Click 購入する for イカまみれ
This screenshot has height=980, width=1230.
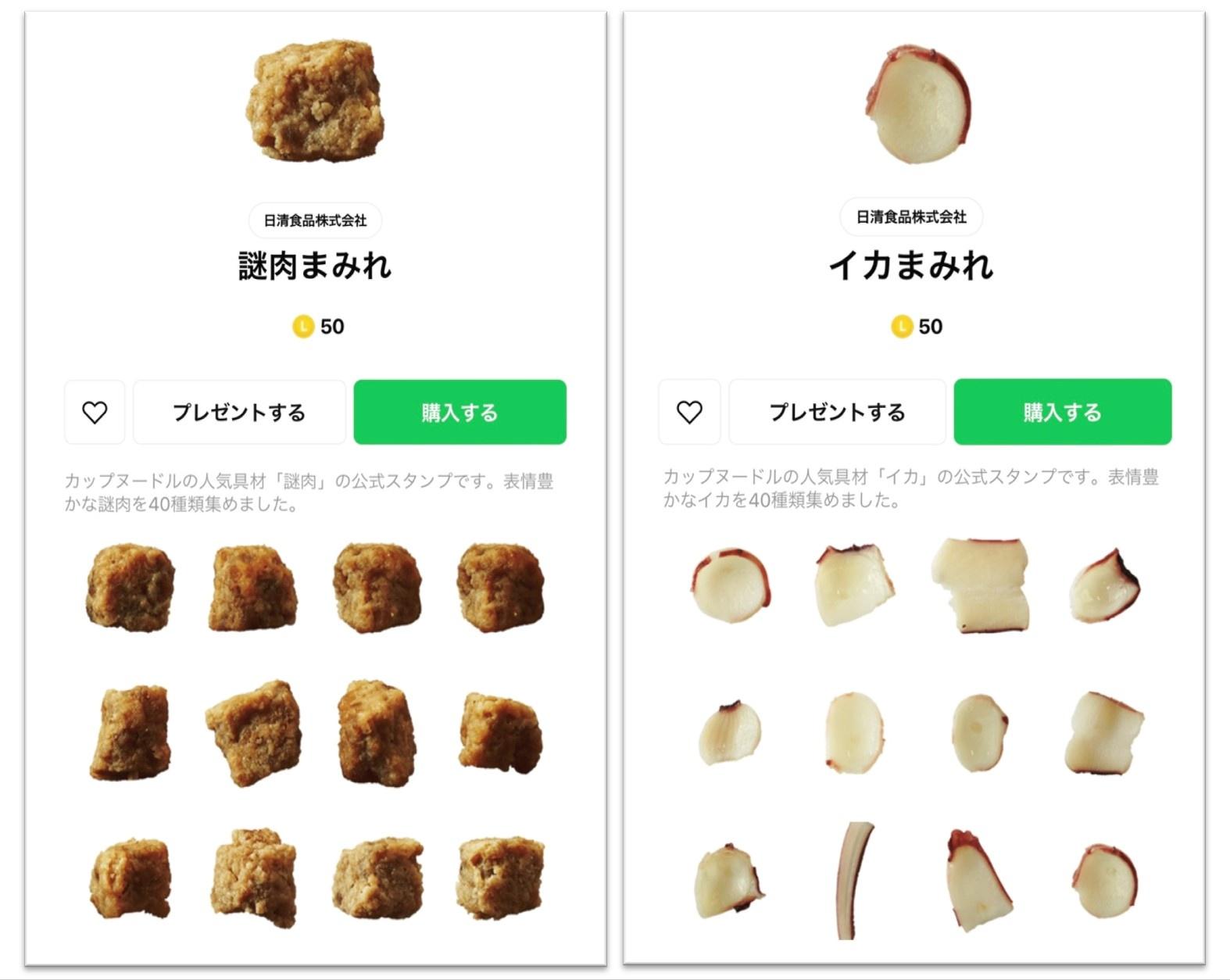click(x=1063, y=412)
